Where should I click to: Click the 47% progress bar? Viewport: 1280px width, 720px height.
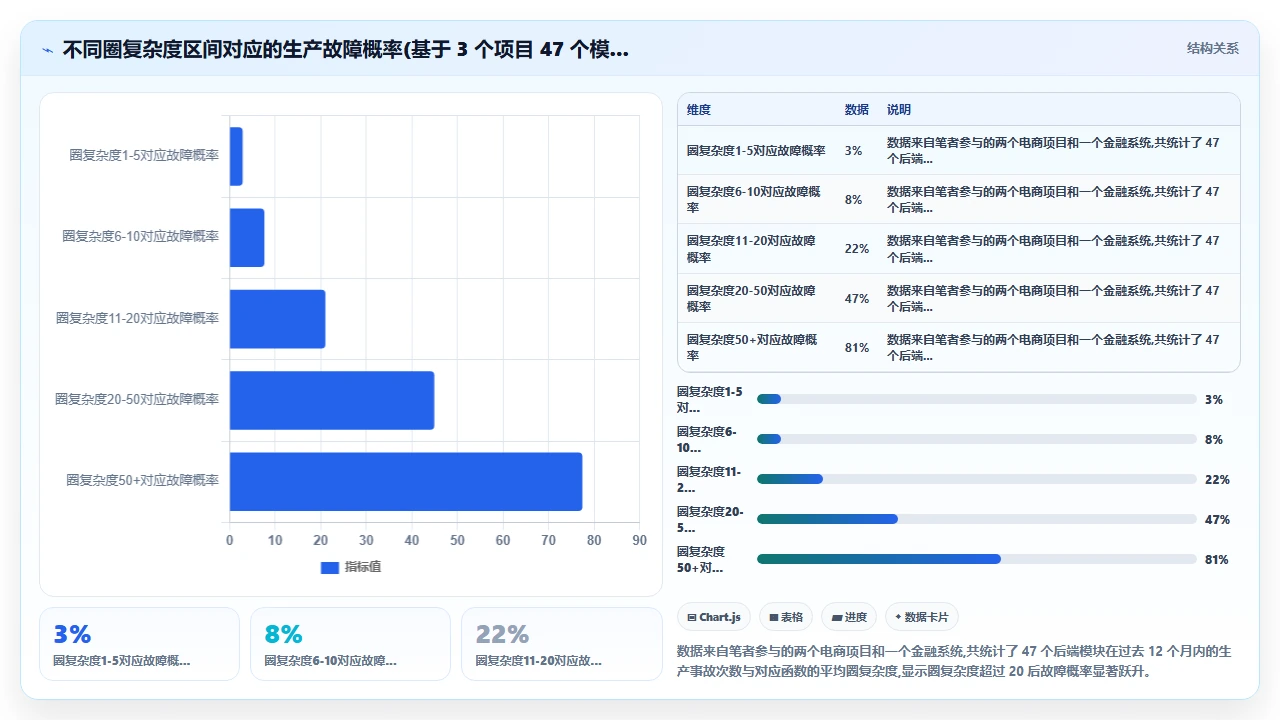point(977,519)
